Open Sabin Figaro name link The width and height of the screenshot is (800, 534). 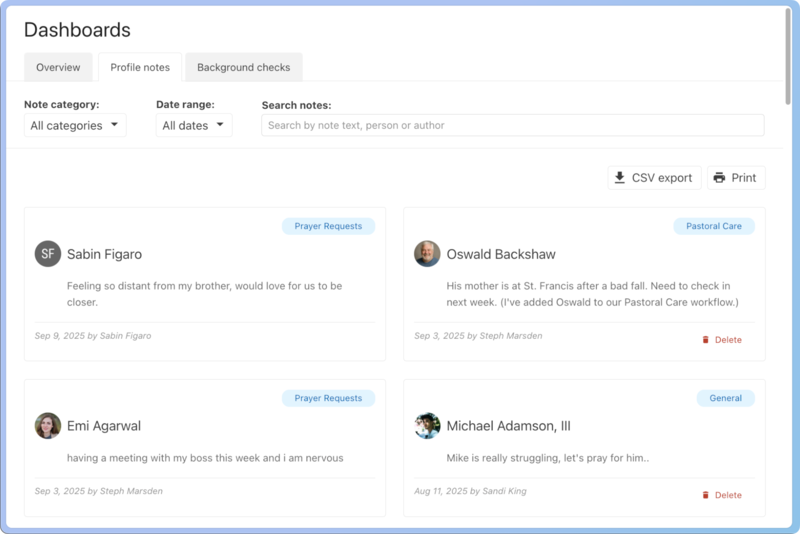tap(105, 254)
